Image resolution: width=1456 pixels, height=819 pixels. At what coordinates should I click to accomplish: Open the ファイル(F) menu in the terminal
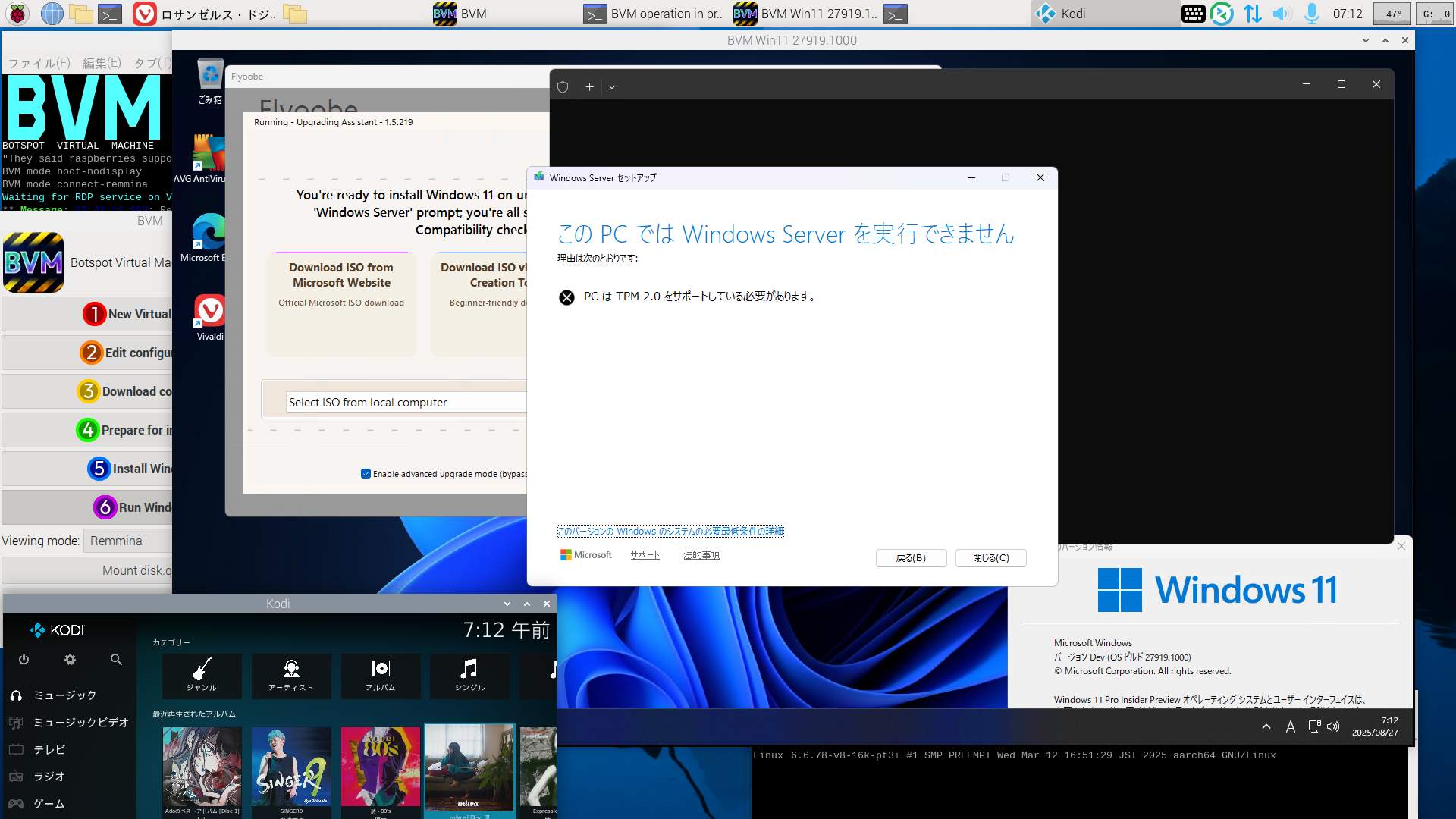coord(39,63)
